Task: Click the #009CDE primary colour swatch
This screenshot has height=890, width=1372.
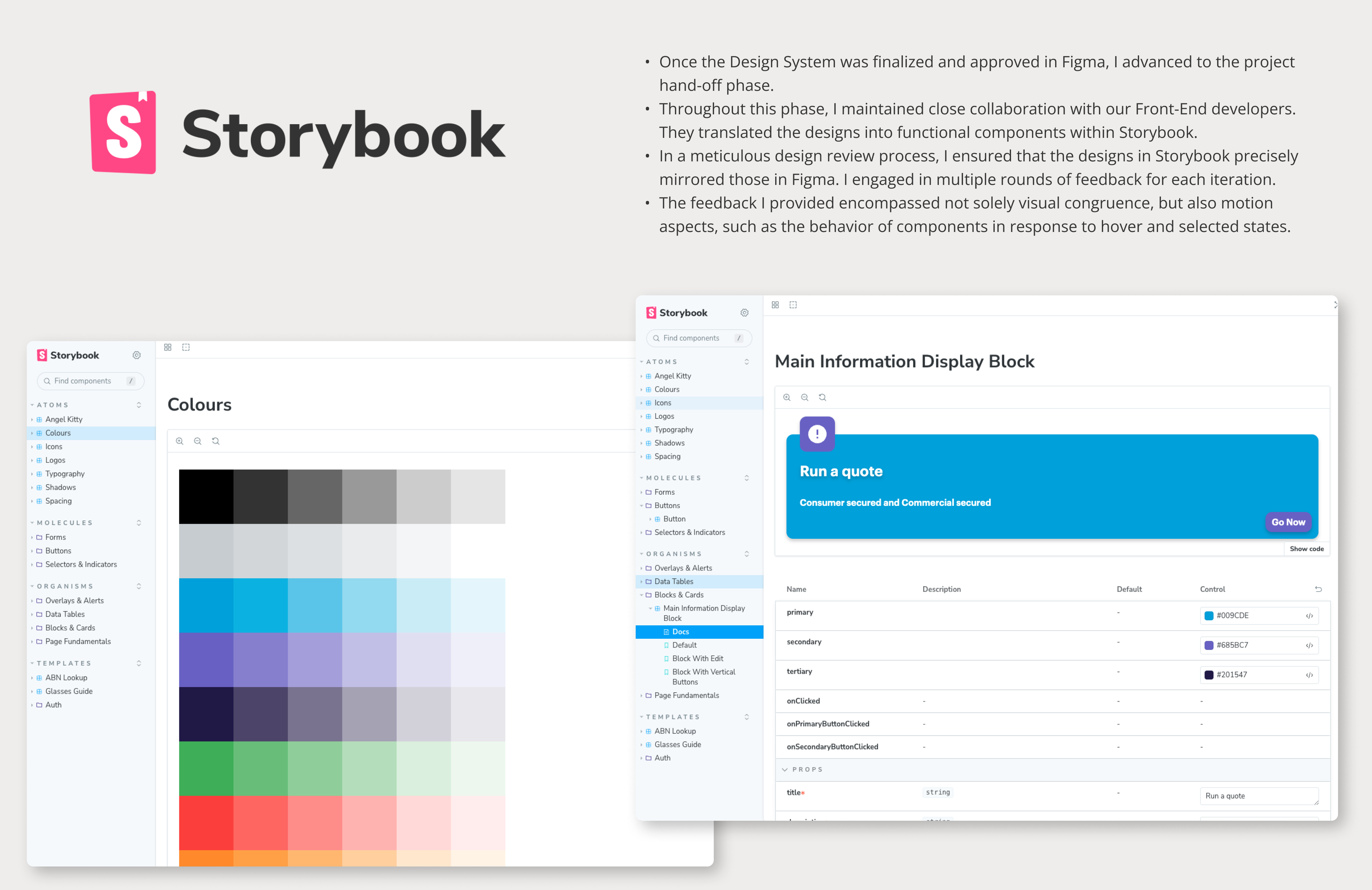Action: [x=1209, y=616]
